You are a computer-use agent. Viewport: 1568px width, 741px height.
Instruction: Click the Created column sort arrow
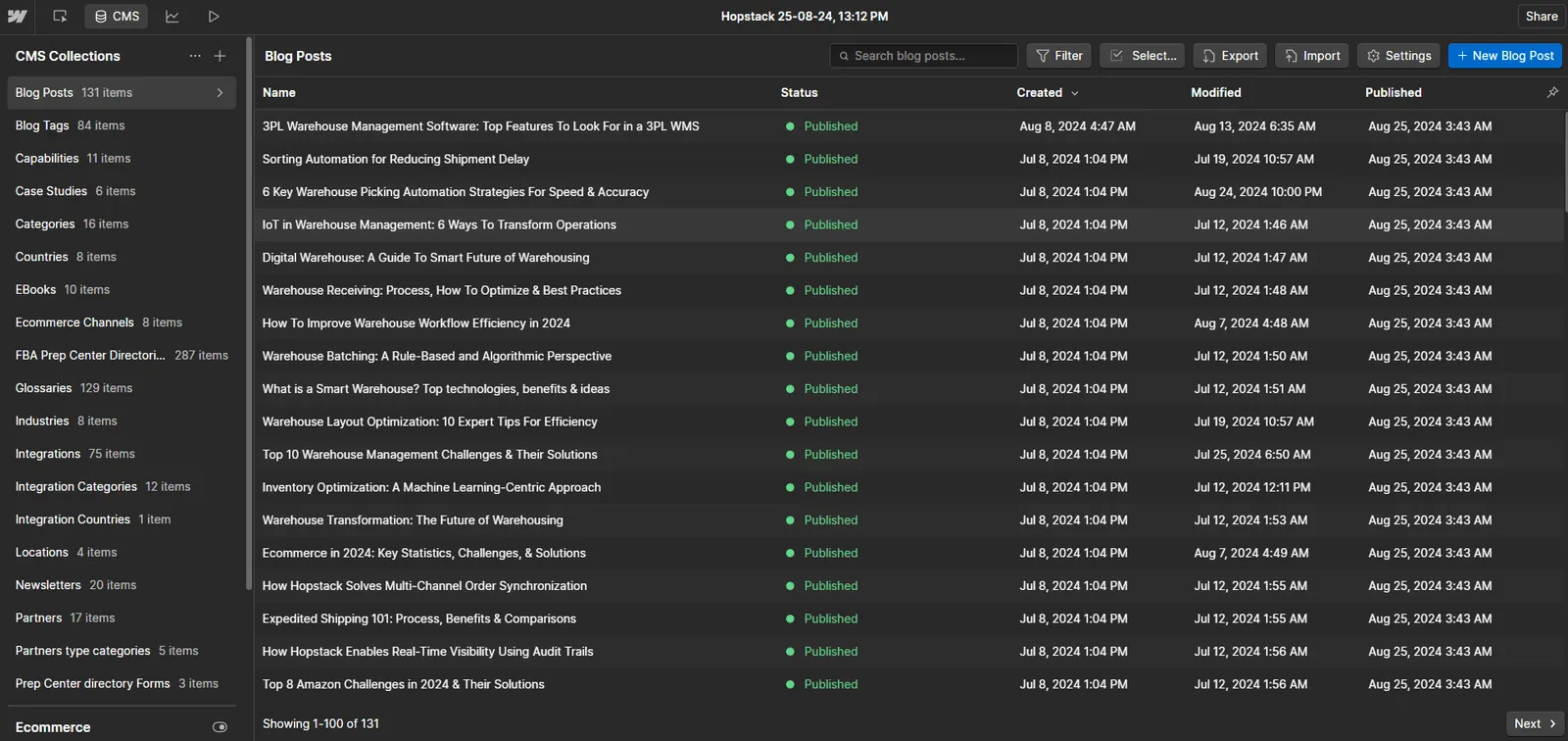[x=1075, y=93]
